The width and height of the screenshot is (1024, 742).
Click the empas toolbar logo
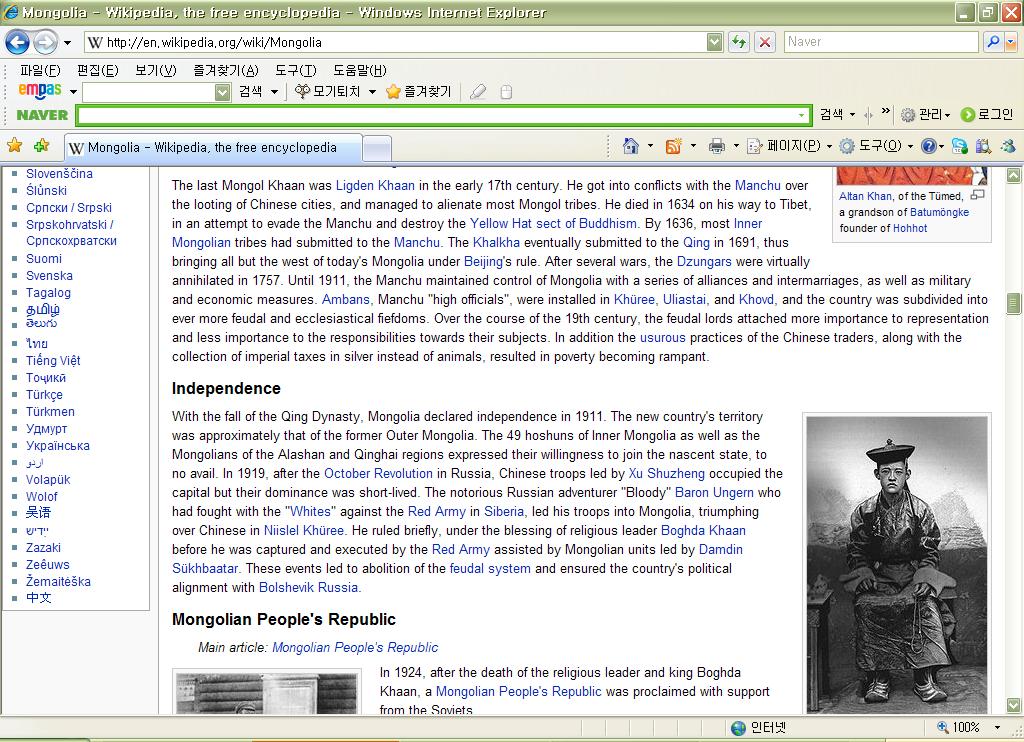point(40,91)
